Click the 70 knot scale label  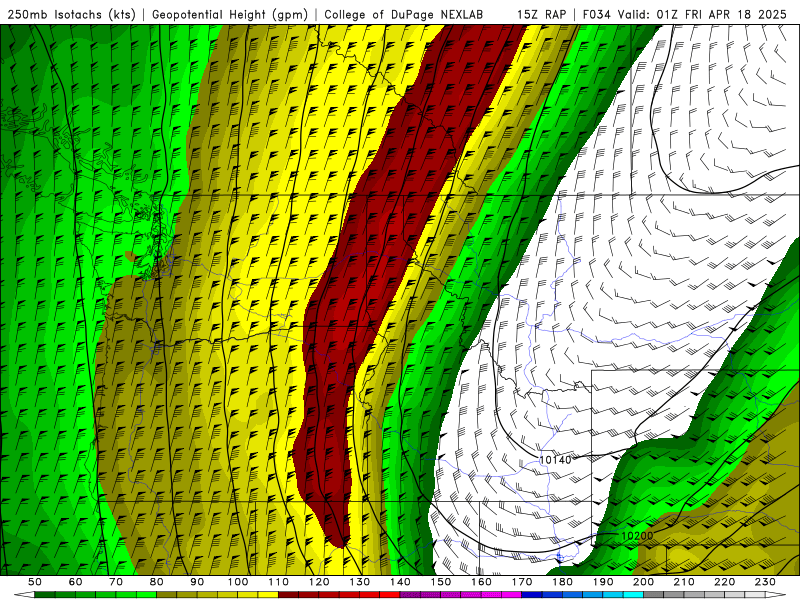tap(116, 582)
